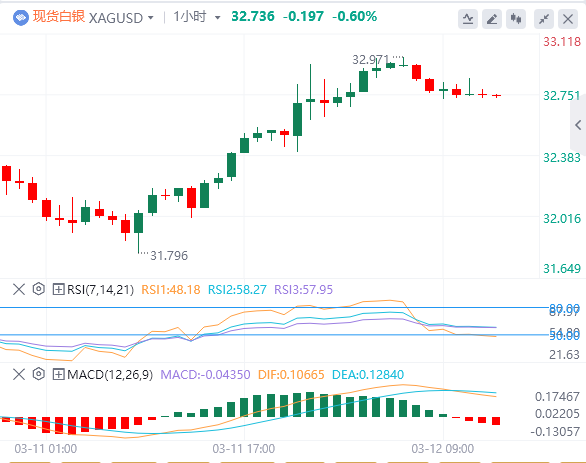Close the chart with the X button
The height and width of the screenshot is (463, 586).
[x=568, y=19]
